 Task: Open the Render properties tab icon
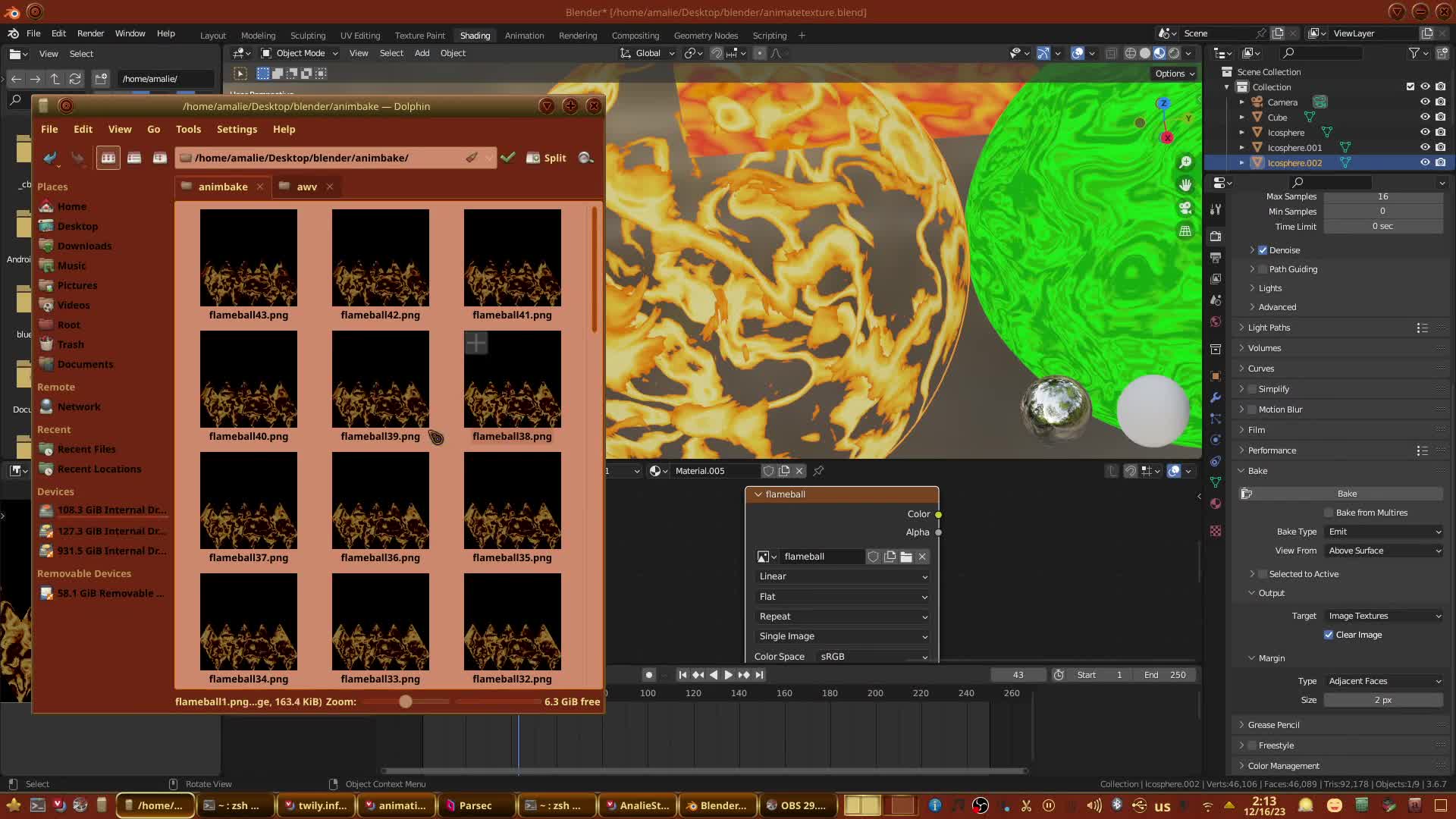pyautogui.click(x=1216, y=236)
